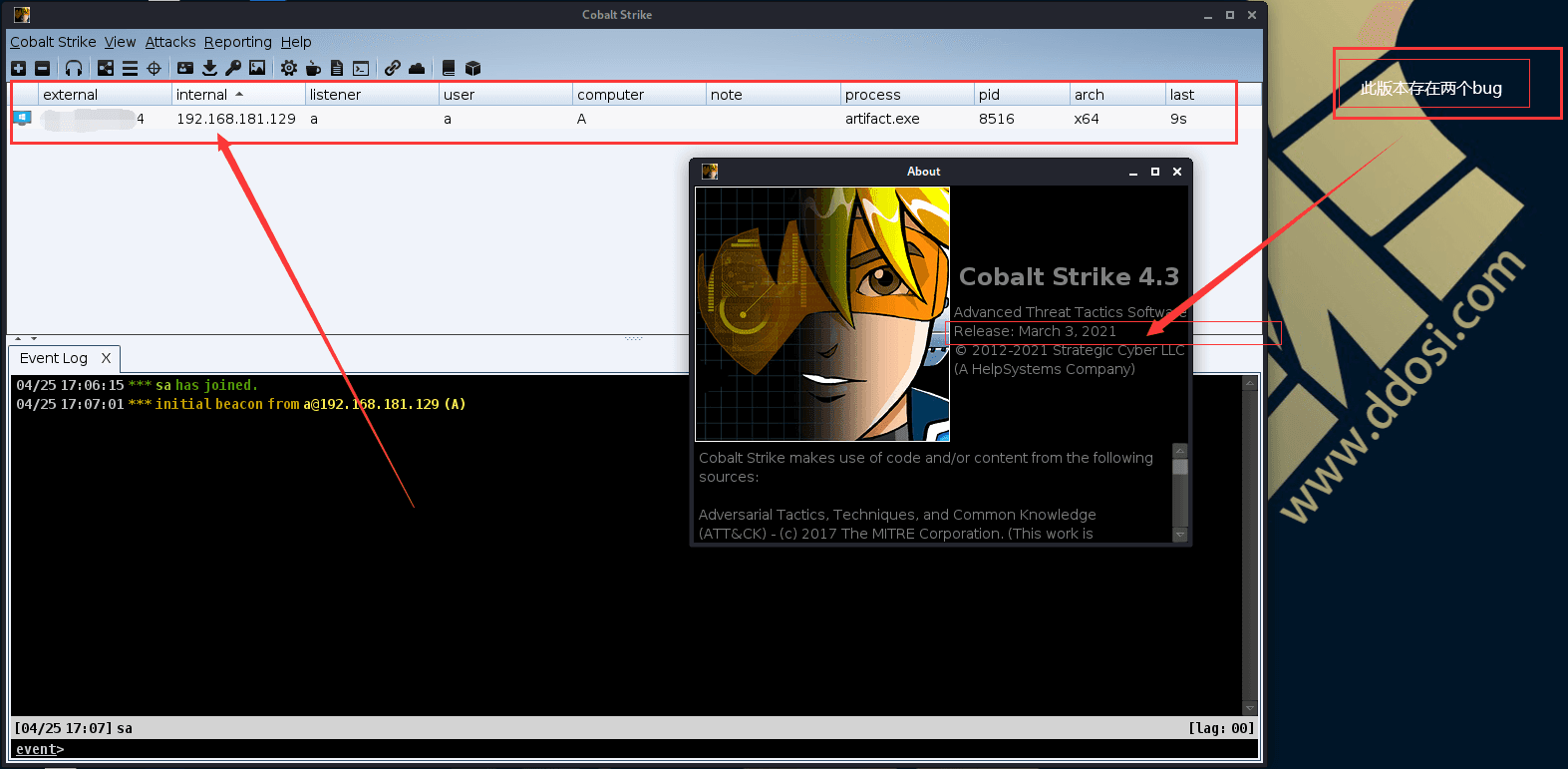Open Downloaded Files icon
The width and height of the screenshot is (1568, 769).
[x=209, y=68]
